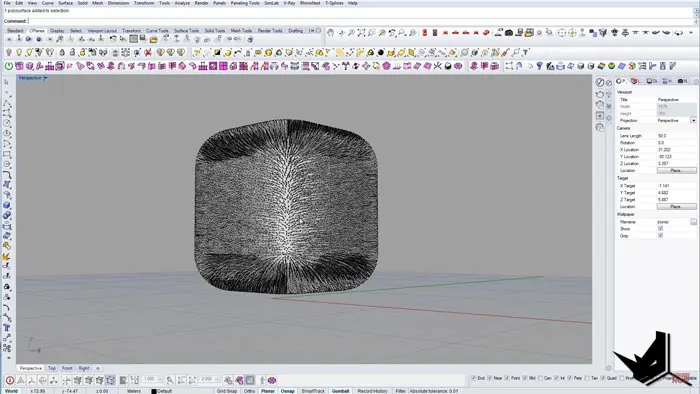The image size is (700, 394).
Task: Select the Text tool in left sidebar
Action: point(7,328)
